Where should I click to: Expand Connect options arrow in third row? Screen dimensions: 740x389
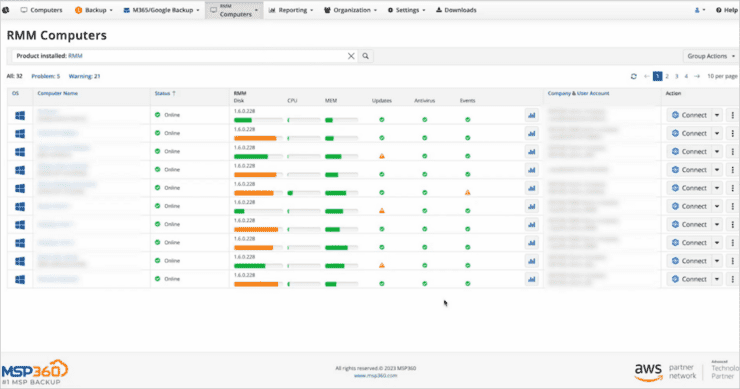pos(717,152)
